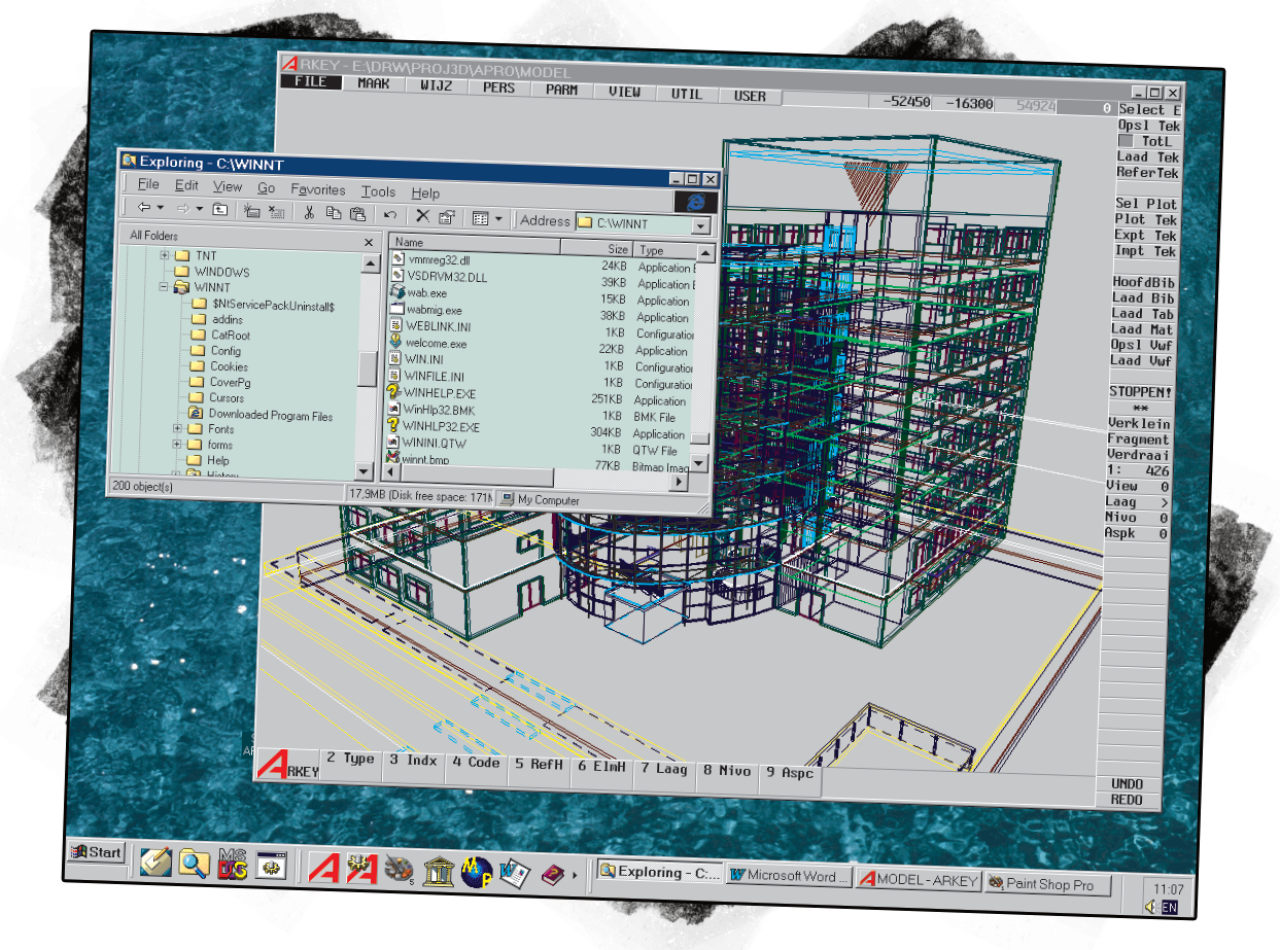Toggle the TotL checkbox in ARKEY side panel
This screenshot has height=950, width=1280.
tap(1126, 141)
